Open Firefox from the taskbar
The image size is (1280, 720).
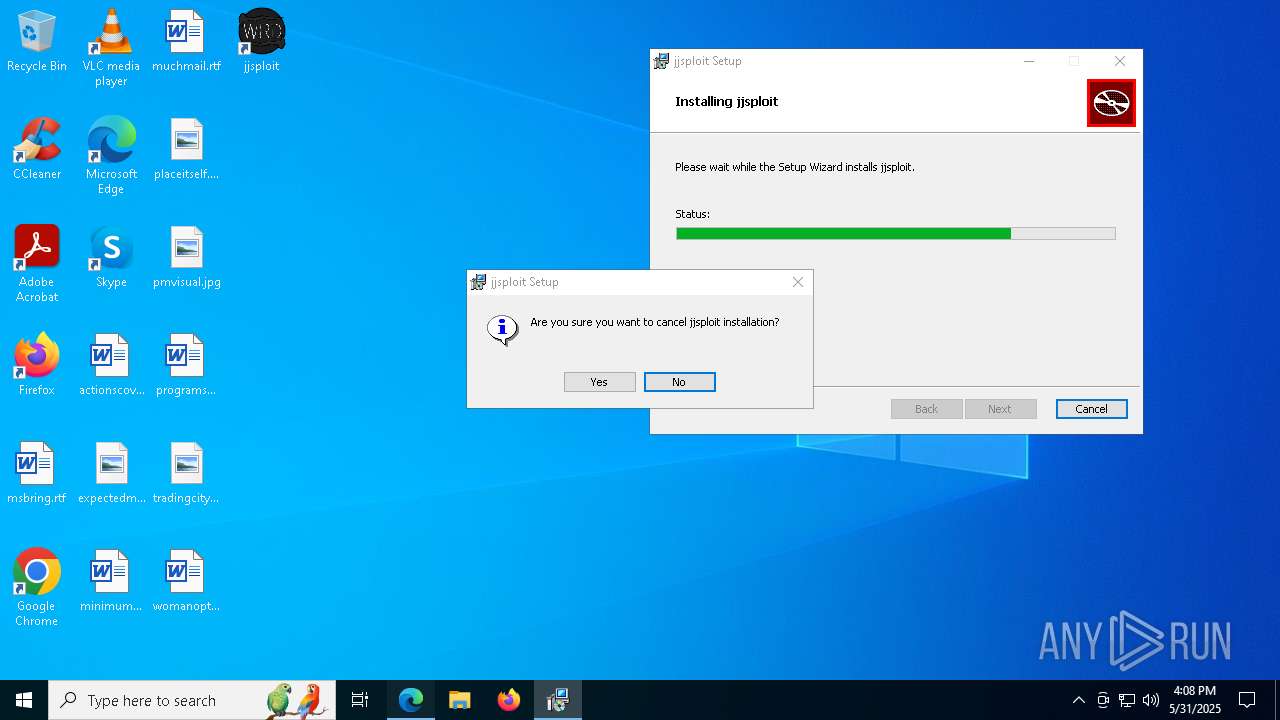pyautogui.click(x=509, y=700)
